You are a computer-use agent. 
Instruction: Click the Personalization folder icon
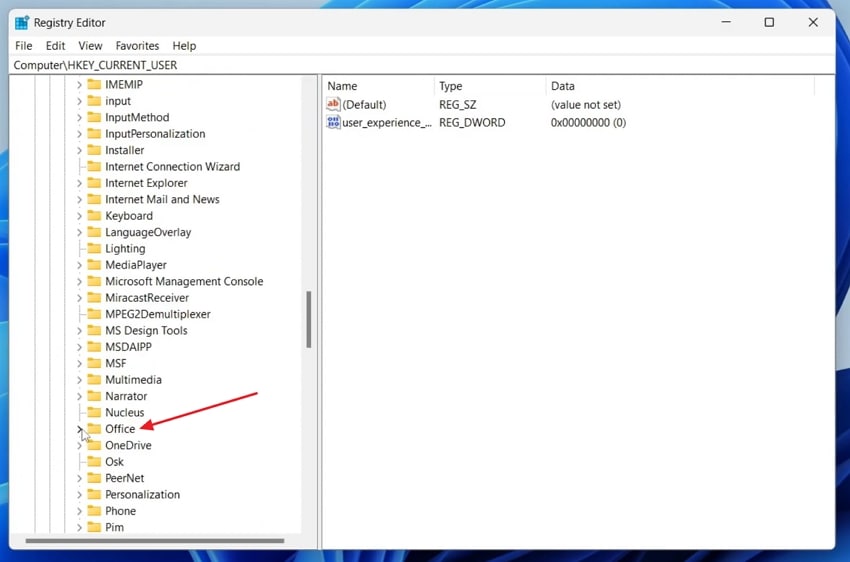tap(94, 494)
